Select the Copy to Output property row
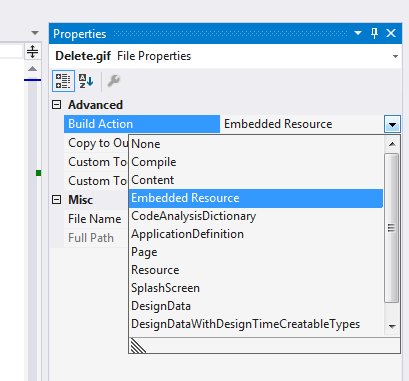The height and width of the screenshot is (381, 409). click(x=96, y=143)
